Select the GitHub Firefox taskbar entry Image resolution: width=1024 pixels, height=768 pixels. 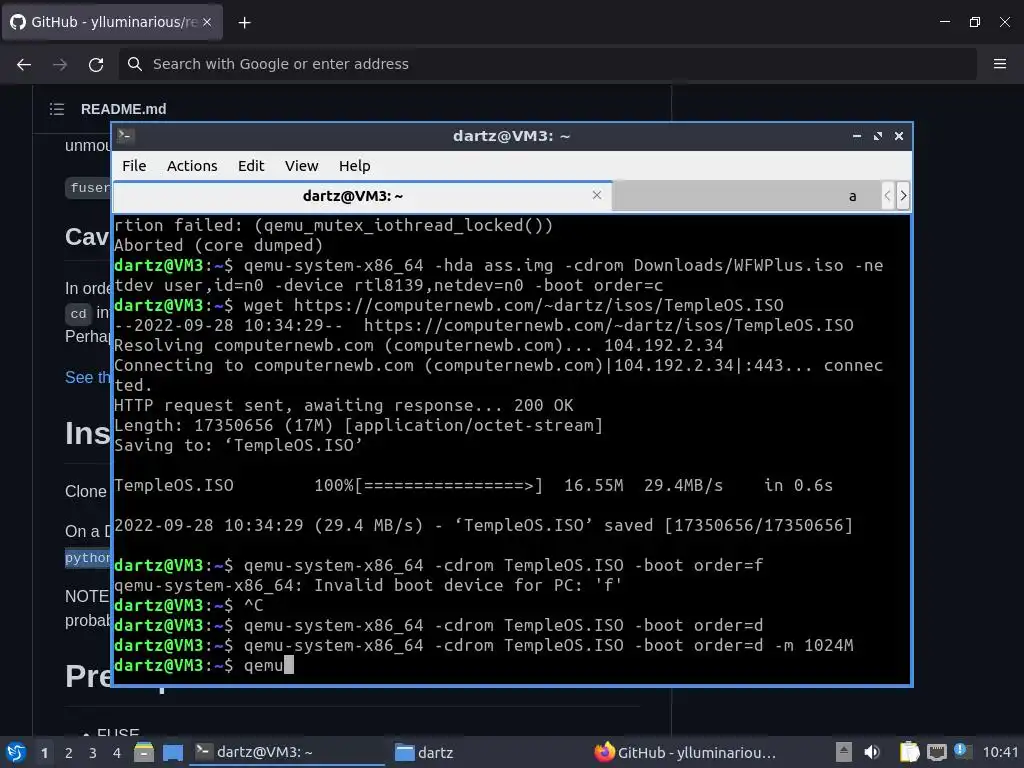[x=686, y=752]
